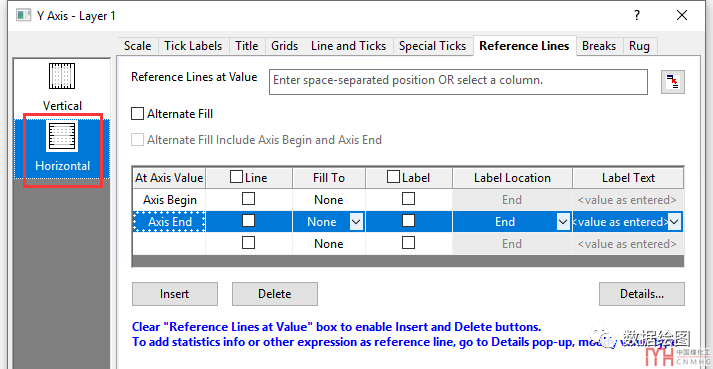Click the column selector icon beside value box
Viewport: 713px width, 369px height.
click(x=673, y=82)
